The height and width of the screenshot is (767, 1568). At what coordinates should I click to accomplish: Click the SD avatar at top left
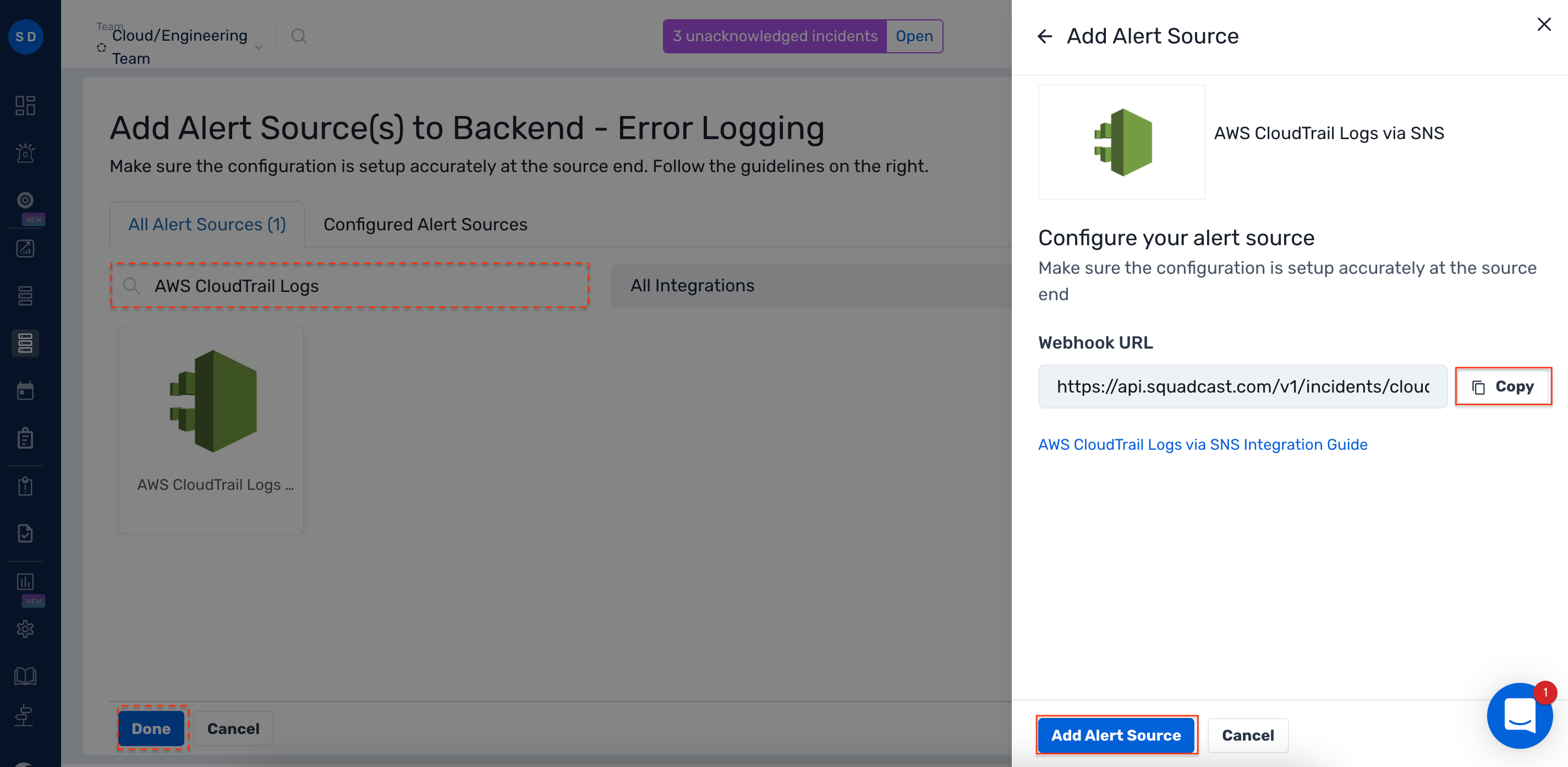pyautogui.click(x=25, y=36)
